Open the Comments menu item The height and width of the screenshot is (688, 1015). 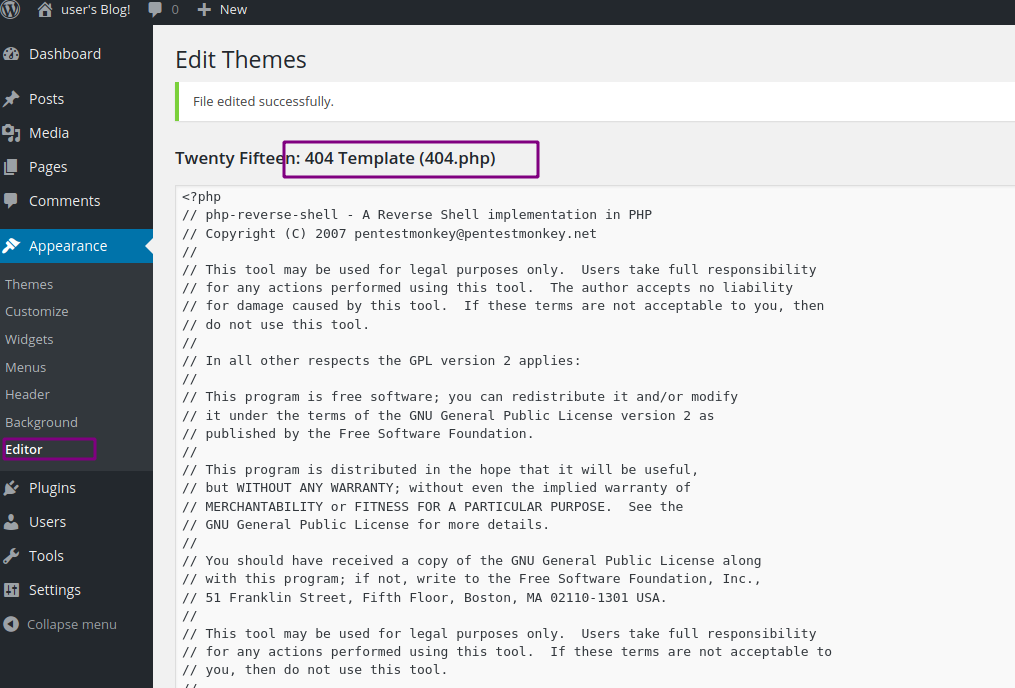[x=64, y=201]
